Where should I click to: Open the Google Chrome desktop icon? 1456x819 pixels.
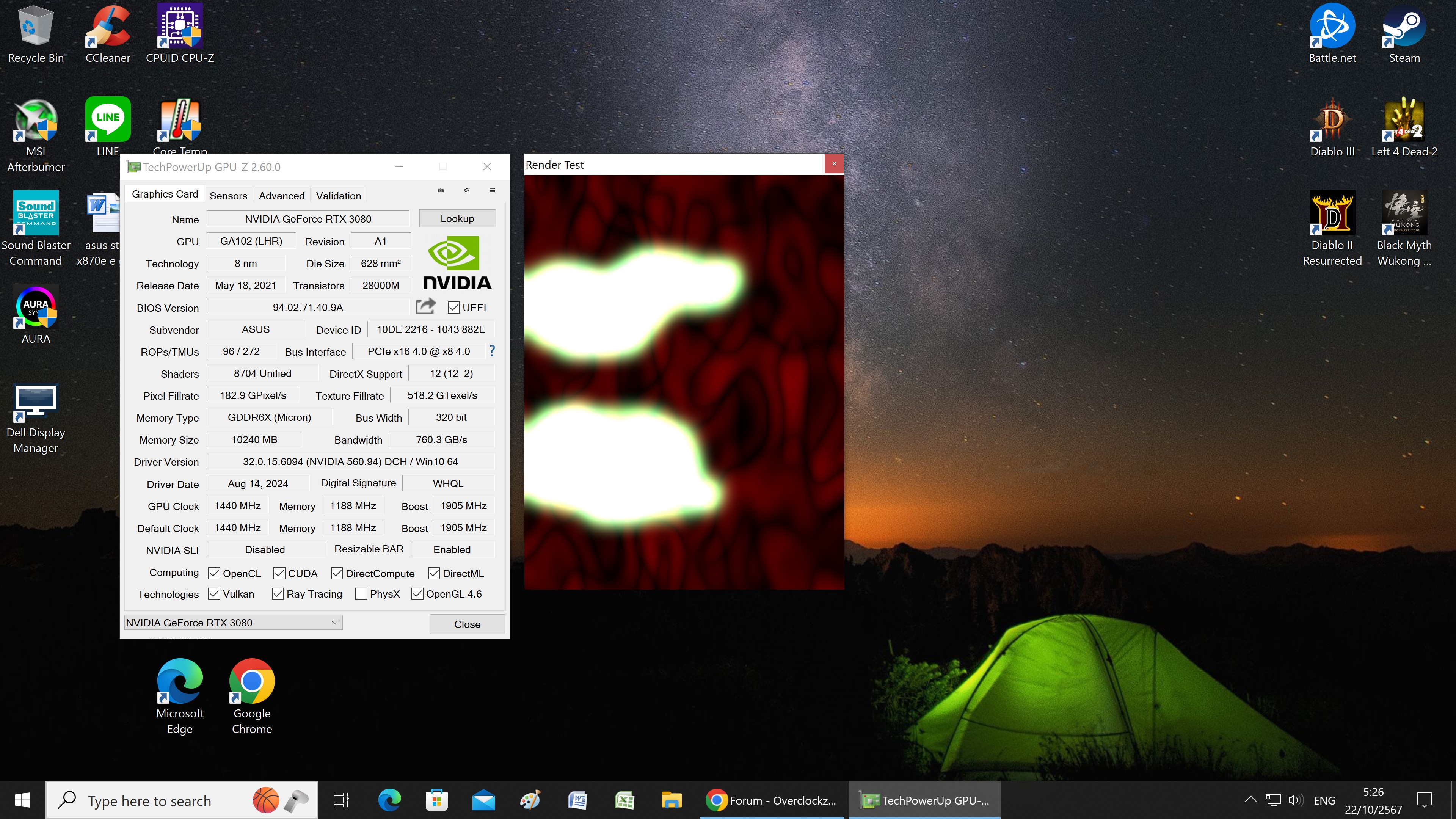(251, 697)
